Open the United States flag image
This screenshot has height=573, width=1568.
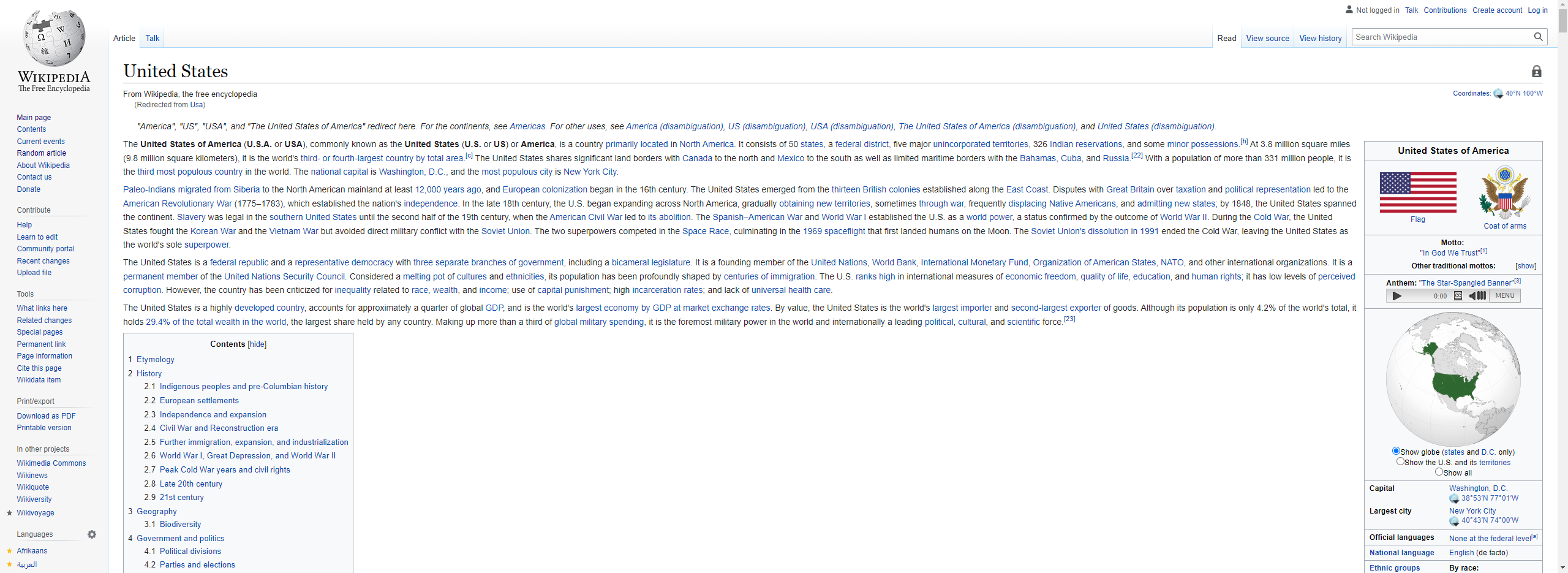point(1418,192)
